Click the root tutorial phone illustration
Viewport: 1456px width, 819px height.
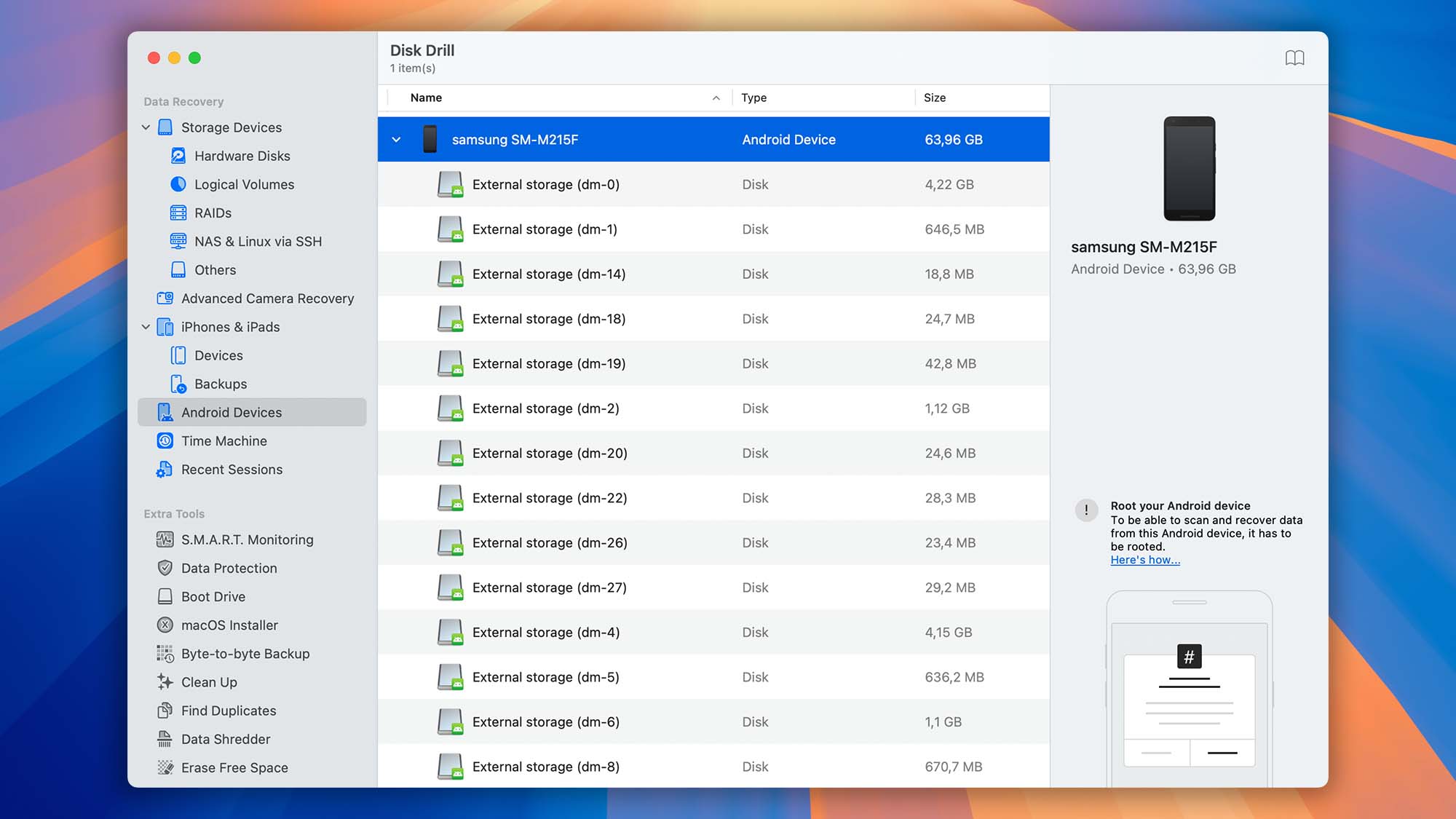coord(1189,689)
